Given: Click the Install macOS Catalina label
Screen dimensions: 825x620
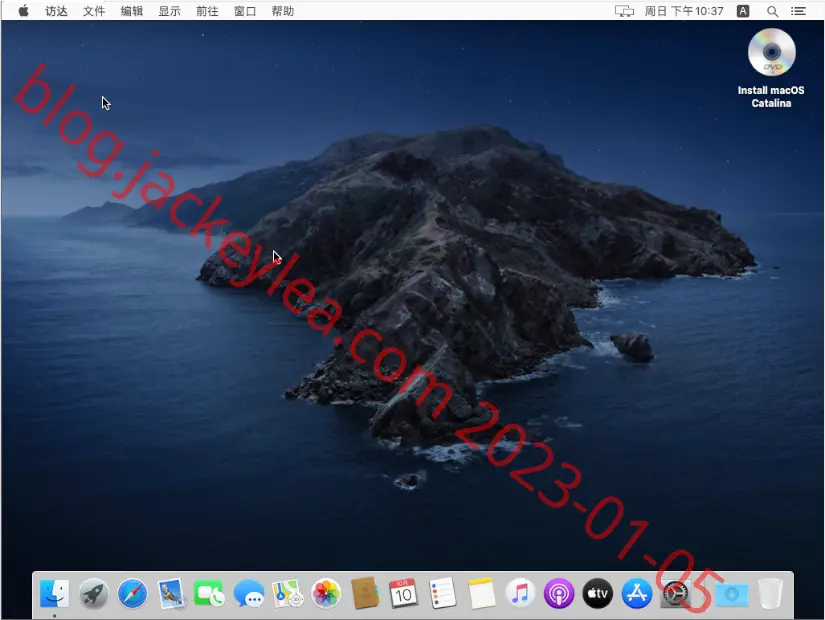Looking at the screenshot, I should (x=771, y=97).
